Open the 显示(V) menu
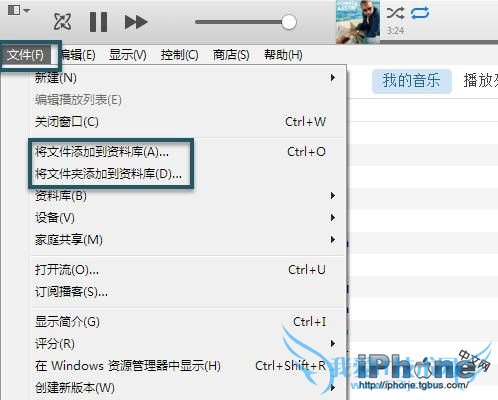Screen dimensions: 498x400 [x=128, y=55]
